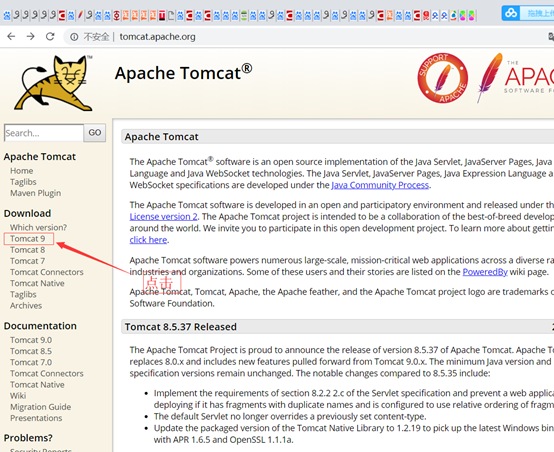Open the Migration Guide link
Screen dimensions: 554x452
[41, 407]
